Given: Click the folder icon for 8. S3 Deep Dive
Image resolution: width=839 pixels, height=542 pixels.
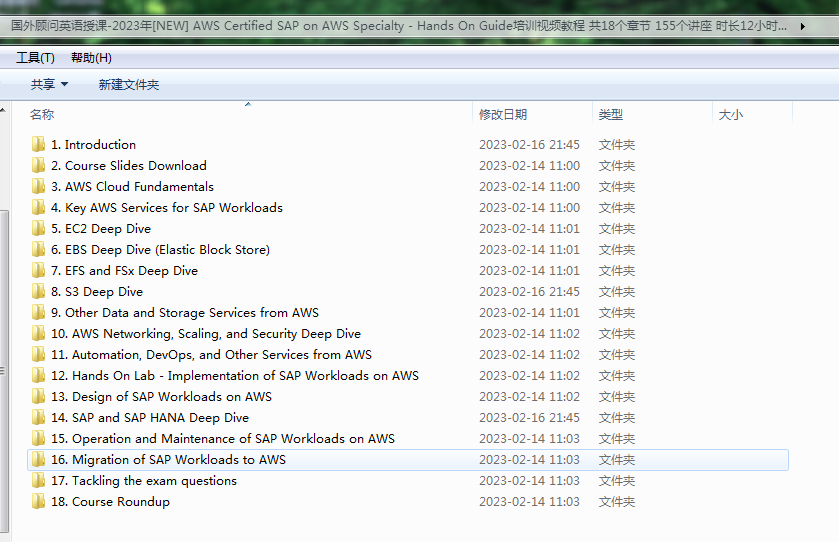Looking at the screenshot, I should 38,292.
